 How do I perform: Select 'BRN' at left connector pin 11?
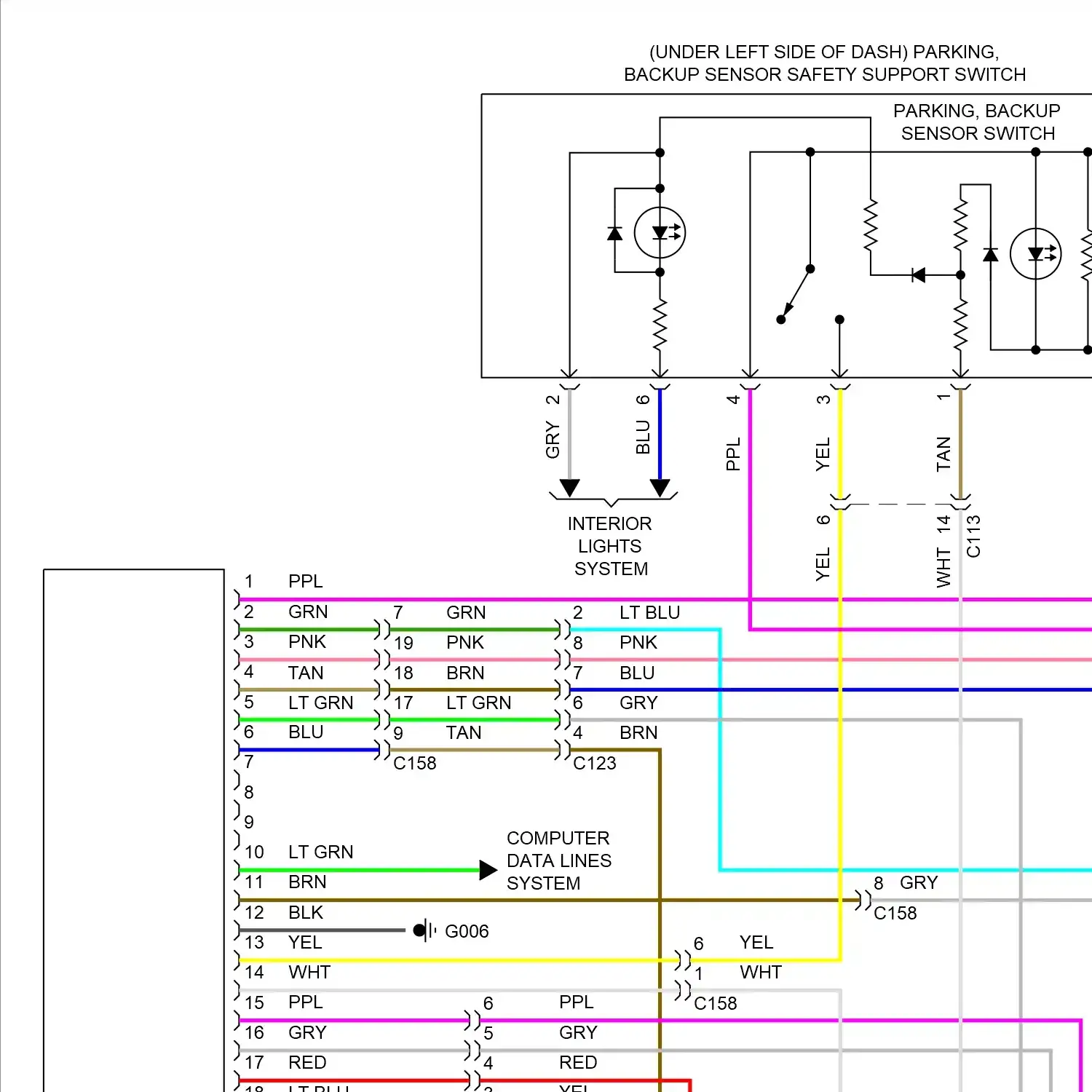tap(307, 882)
